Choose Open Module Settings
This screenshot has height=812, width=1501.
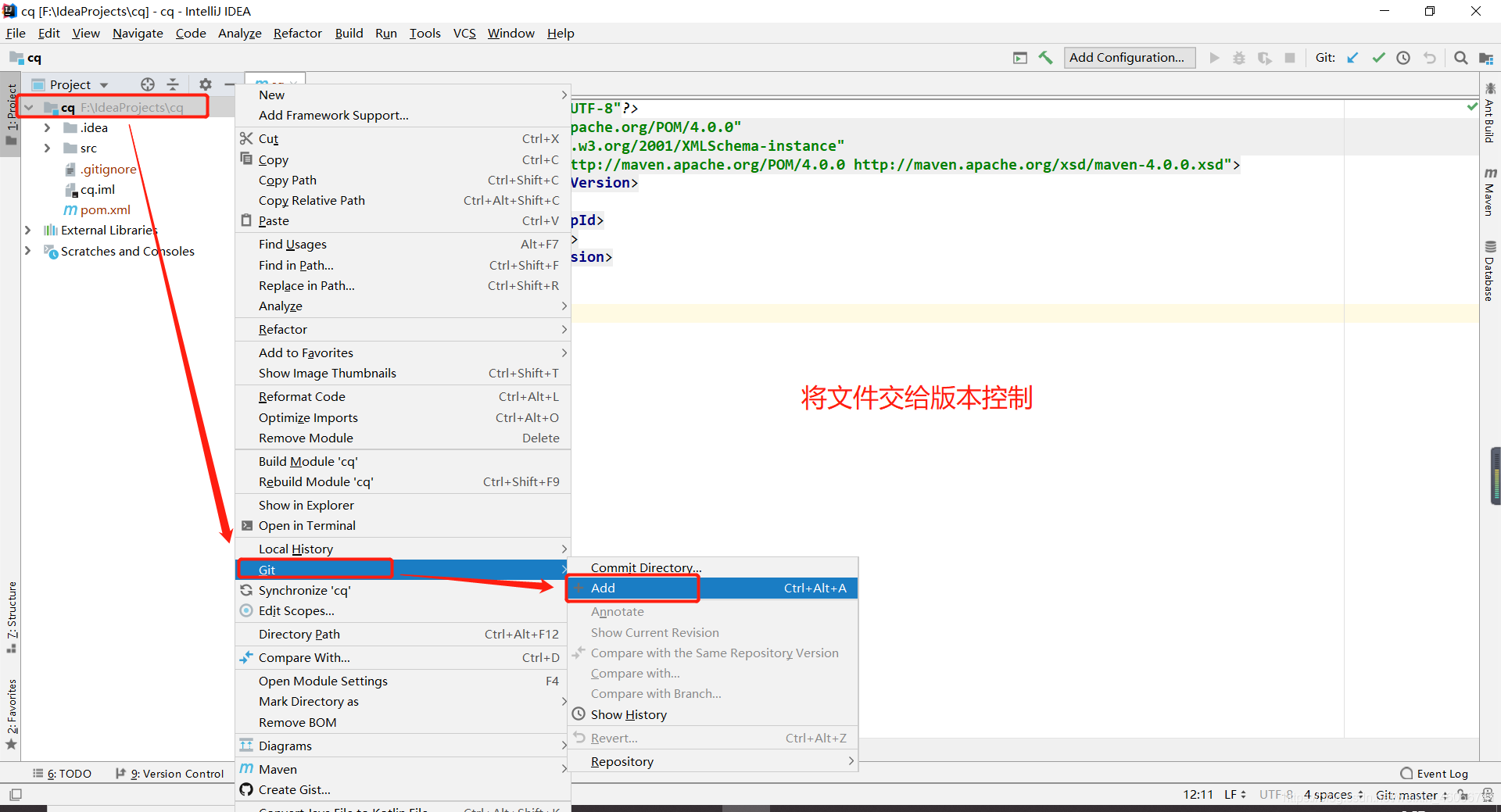(403, 681)
